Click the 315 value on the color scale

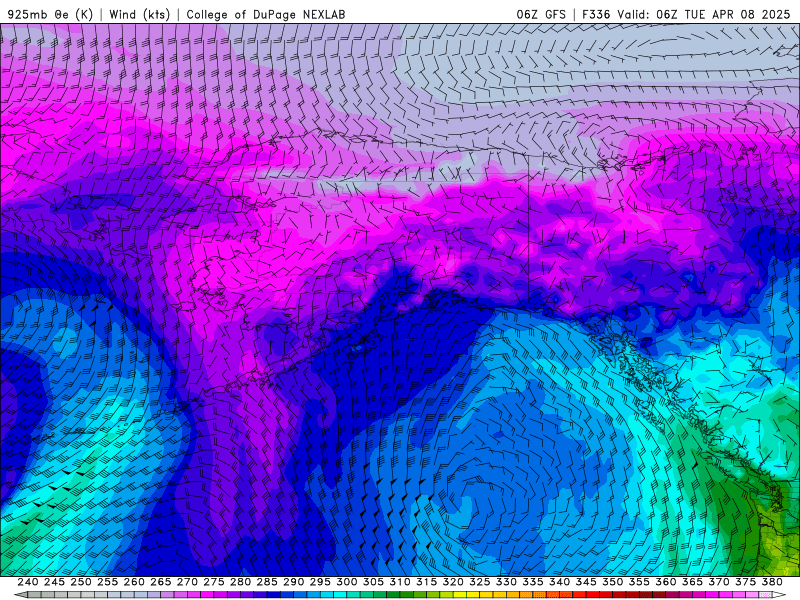coord(426,582)
